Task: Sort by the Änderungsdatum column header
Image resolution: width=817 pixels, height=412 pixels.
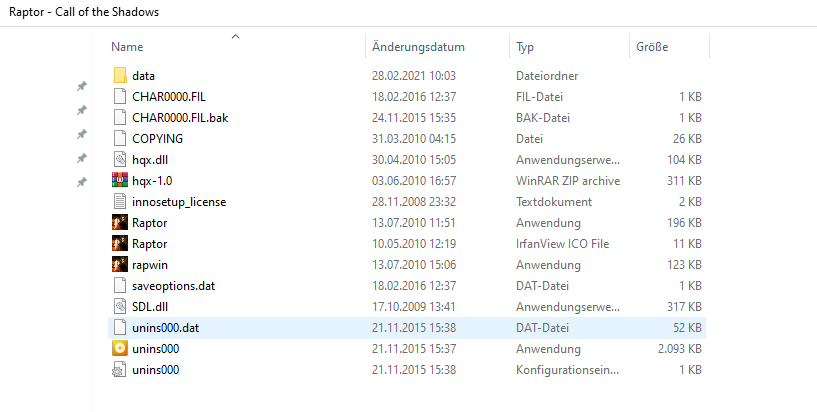Action: click(418, 47)
